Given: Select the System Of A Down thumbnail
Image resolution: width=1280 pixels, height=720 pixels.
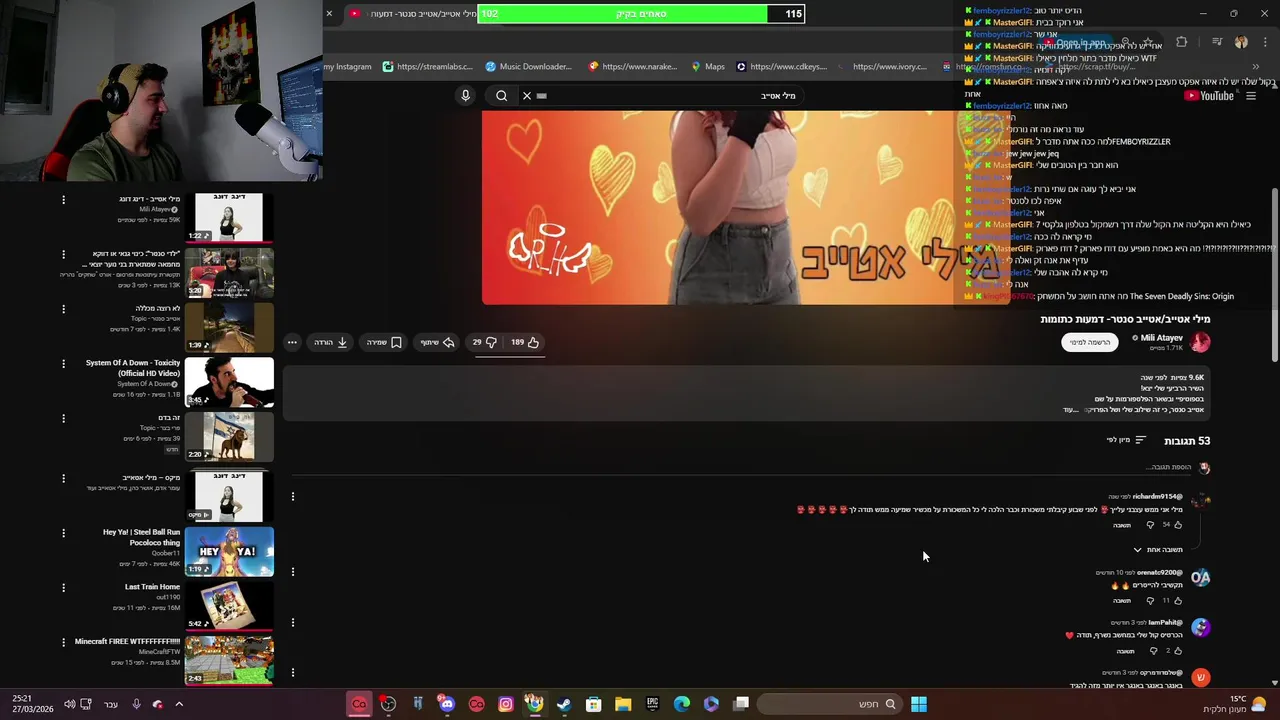Looking at the screenshot, I should [229, 382].
